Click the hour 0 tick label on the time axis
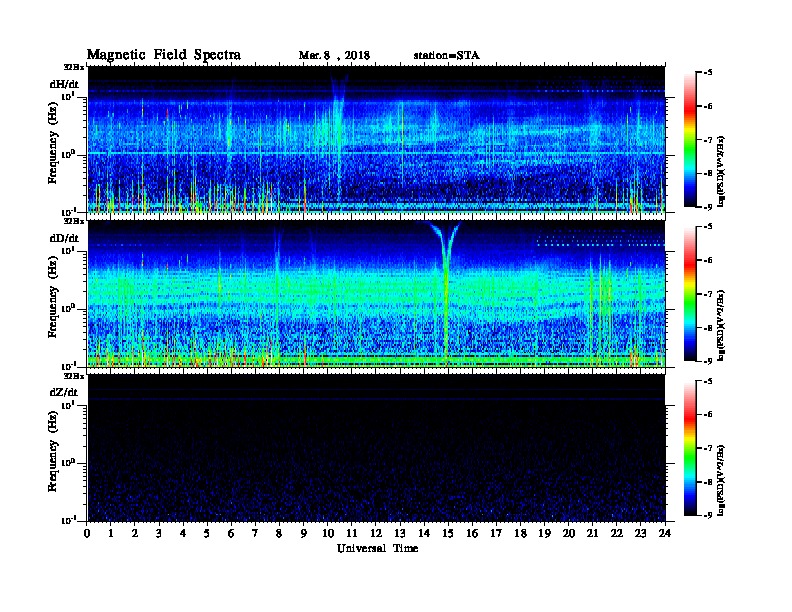This screenshot has width=792, height=612. tap(87, 534)
